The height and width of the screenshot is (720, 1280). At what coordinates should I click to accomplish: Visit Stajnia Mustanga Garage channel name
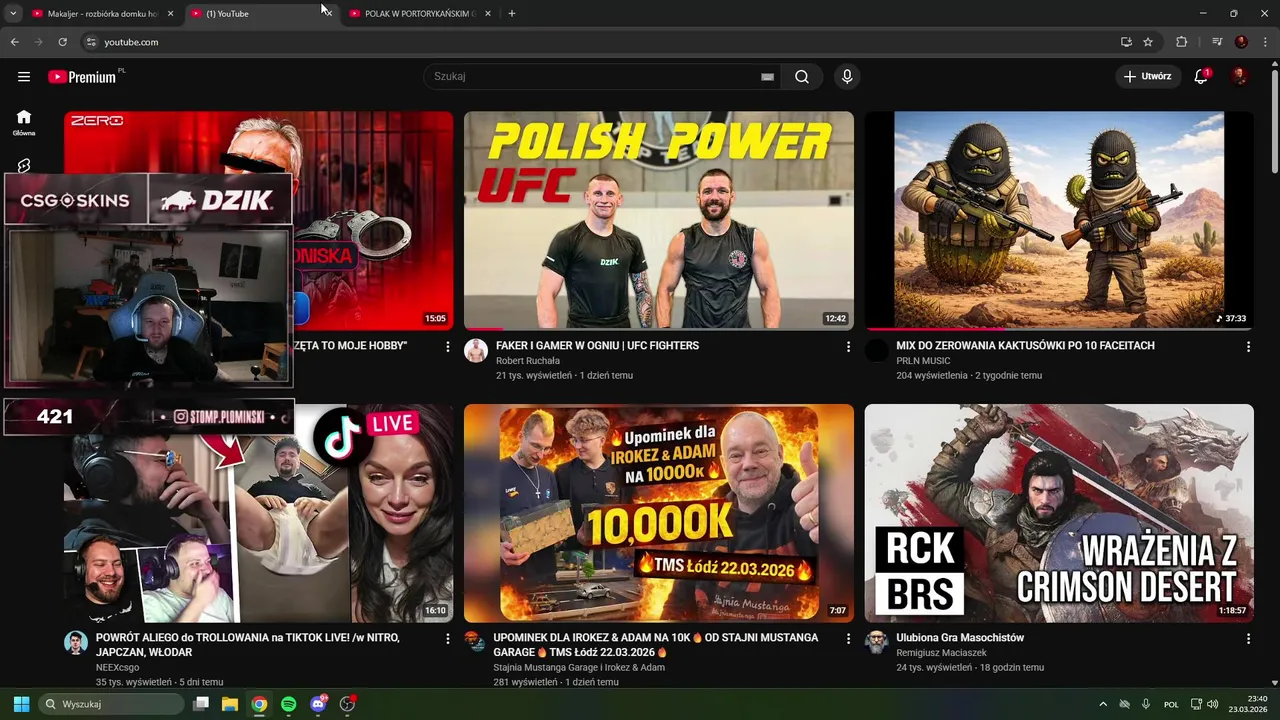pyautogui.click(x=579, y=668)
